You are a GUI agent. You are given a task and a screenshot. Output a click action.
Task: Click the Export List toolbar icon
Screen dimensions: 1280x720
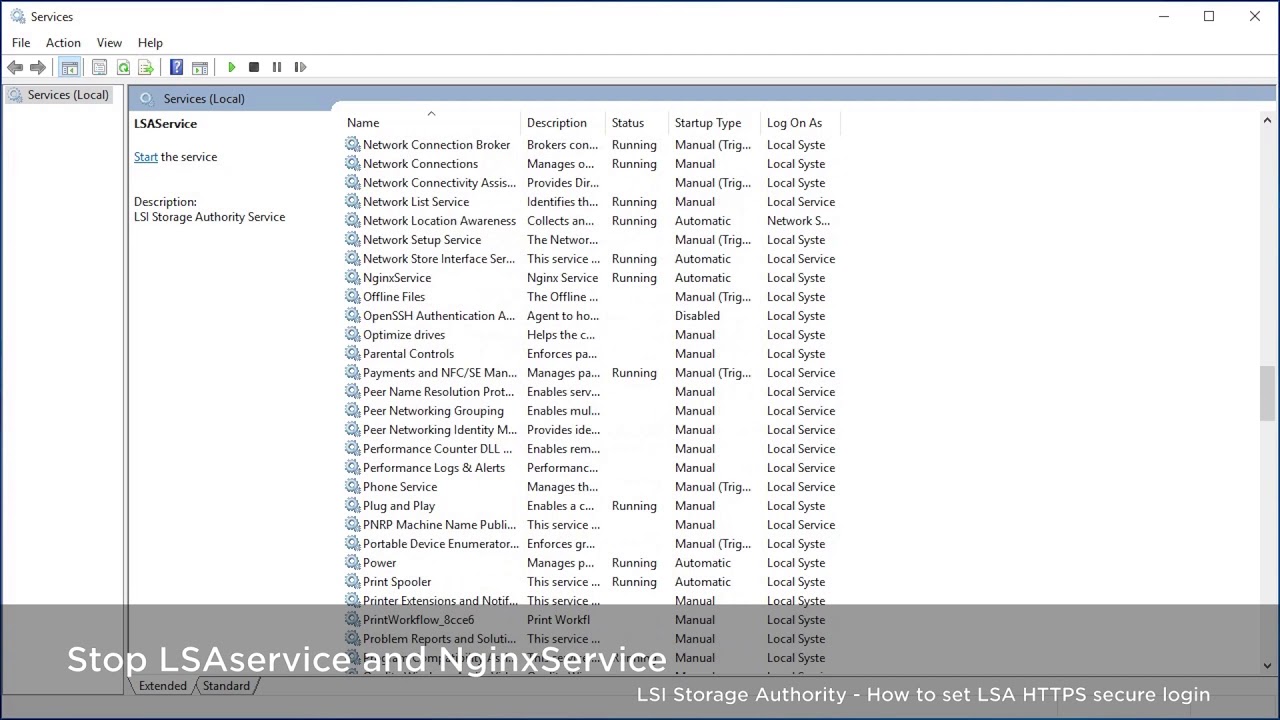[146, 67]
